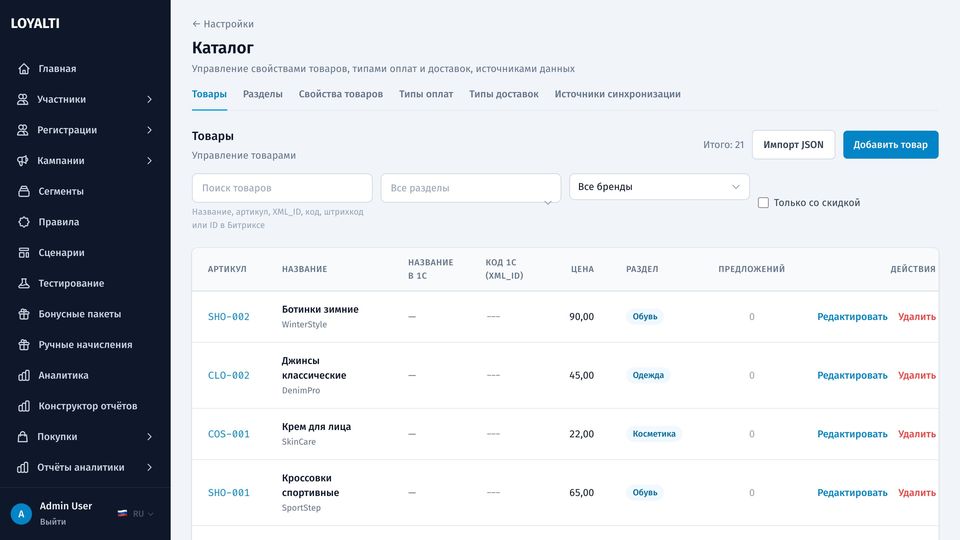Click the brand text SkinCare
This screenshot has height=540, width=960.
pyautogui.click(x=299, y=442)
